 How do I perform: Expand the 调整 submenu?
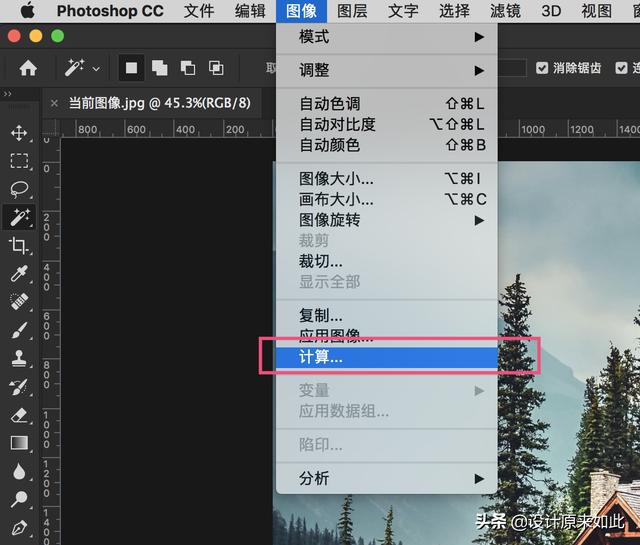point(387,70)
